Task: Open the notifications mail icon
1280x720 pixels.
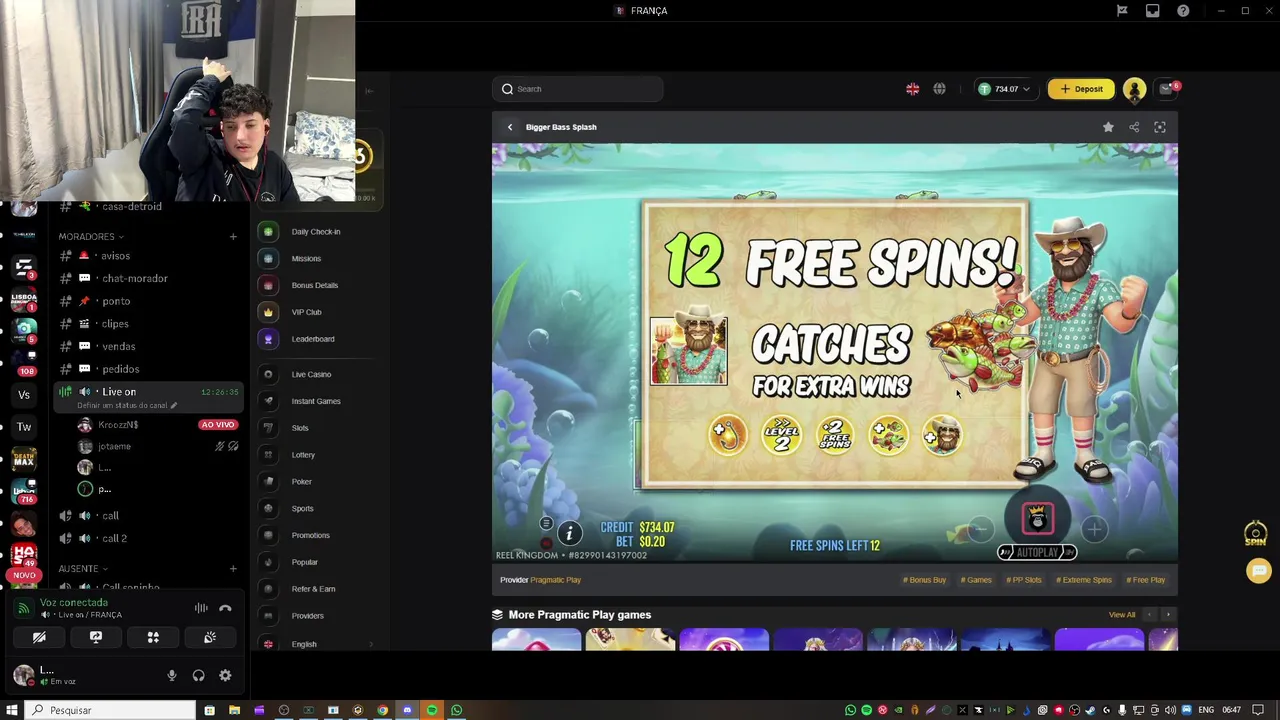Action: (x=1166, y=89)
